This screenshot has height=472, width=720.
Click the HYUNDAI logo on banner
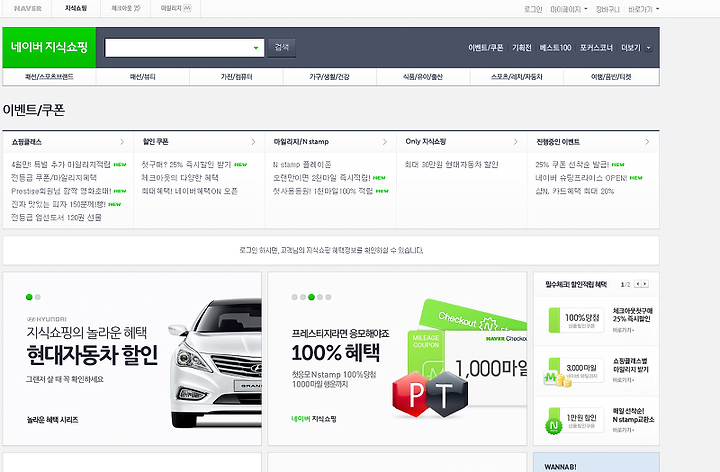pos(47,319)
